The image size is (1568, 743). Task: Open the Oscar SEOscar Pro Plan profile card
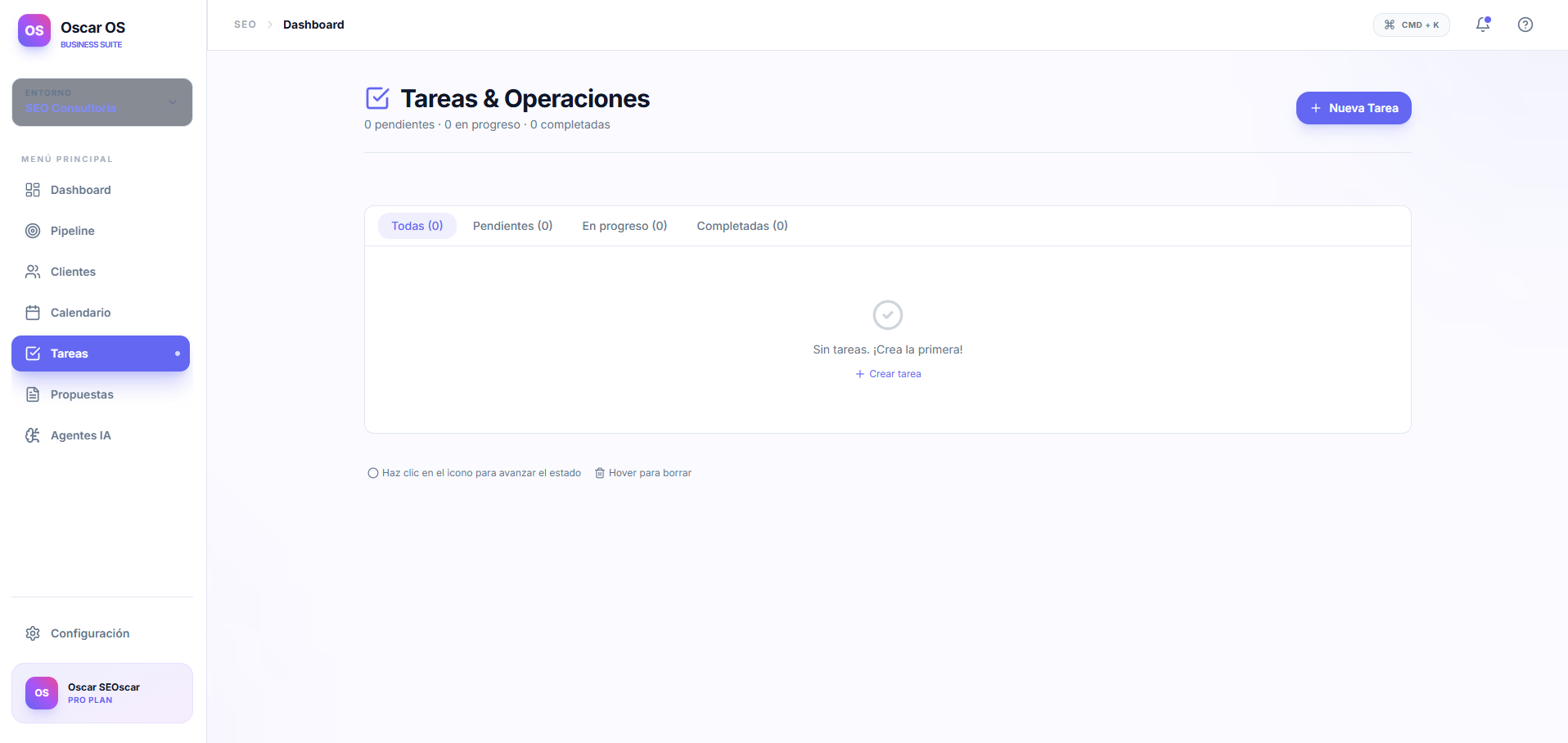tap(101, 692)
